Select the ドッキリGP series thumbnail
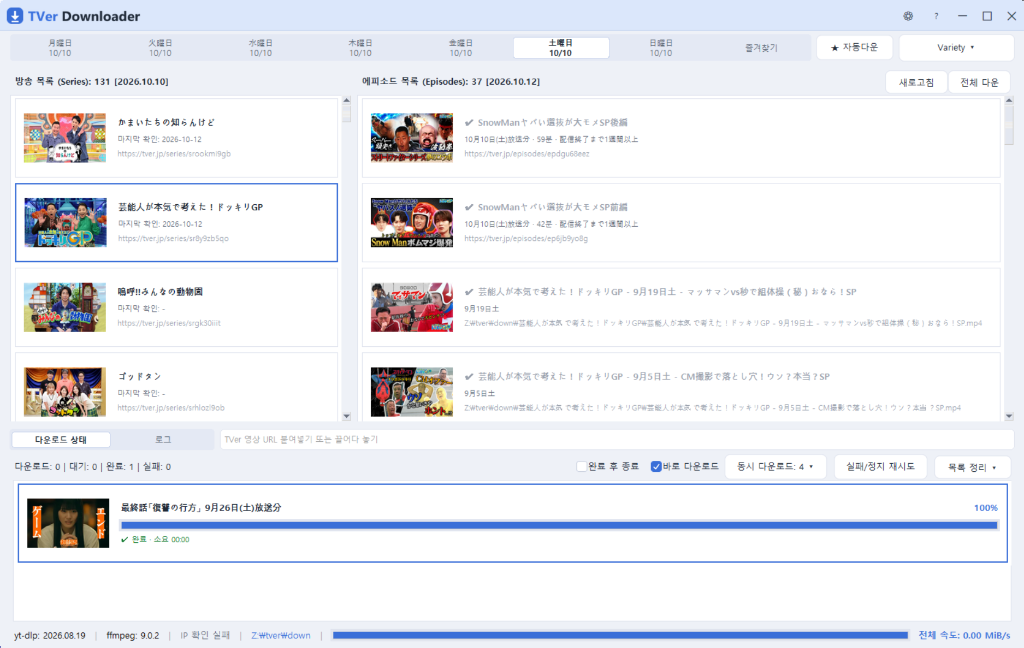 tap(65, 222)
